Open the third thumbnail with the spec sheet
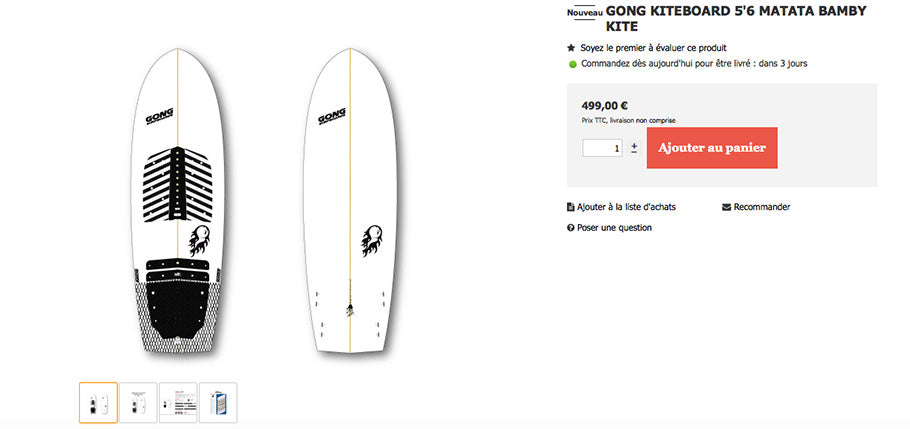Screen dimensions: 910x429 pyautogui.click(x=178, y=402)
